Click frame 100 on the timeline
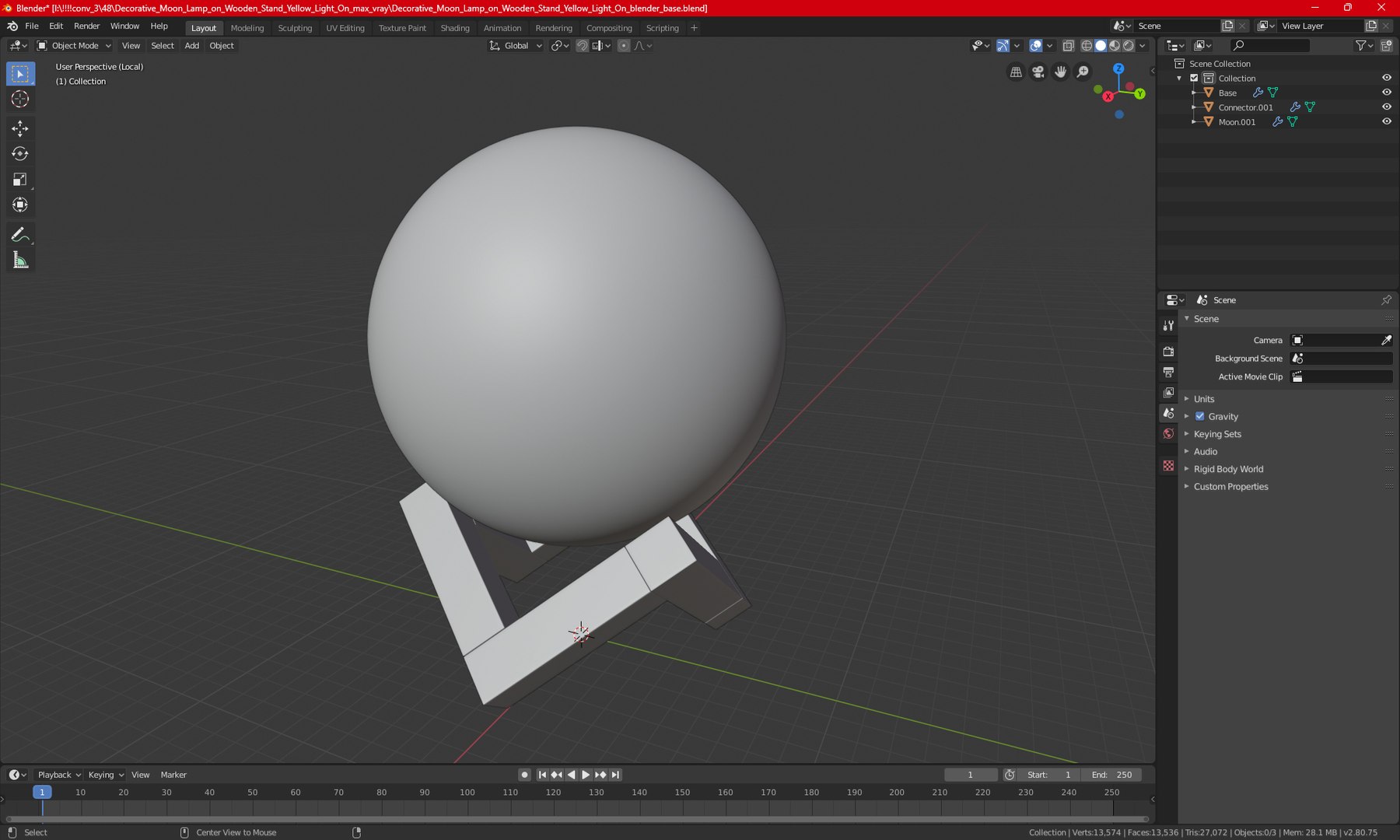This screenshot has height=840, width=1400. pyautogui.click(x=467, y=793)
